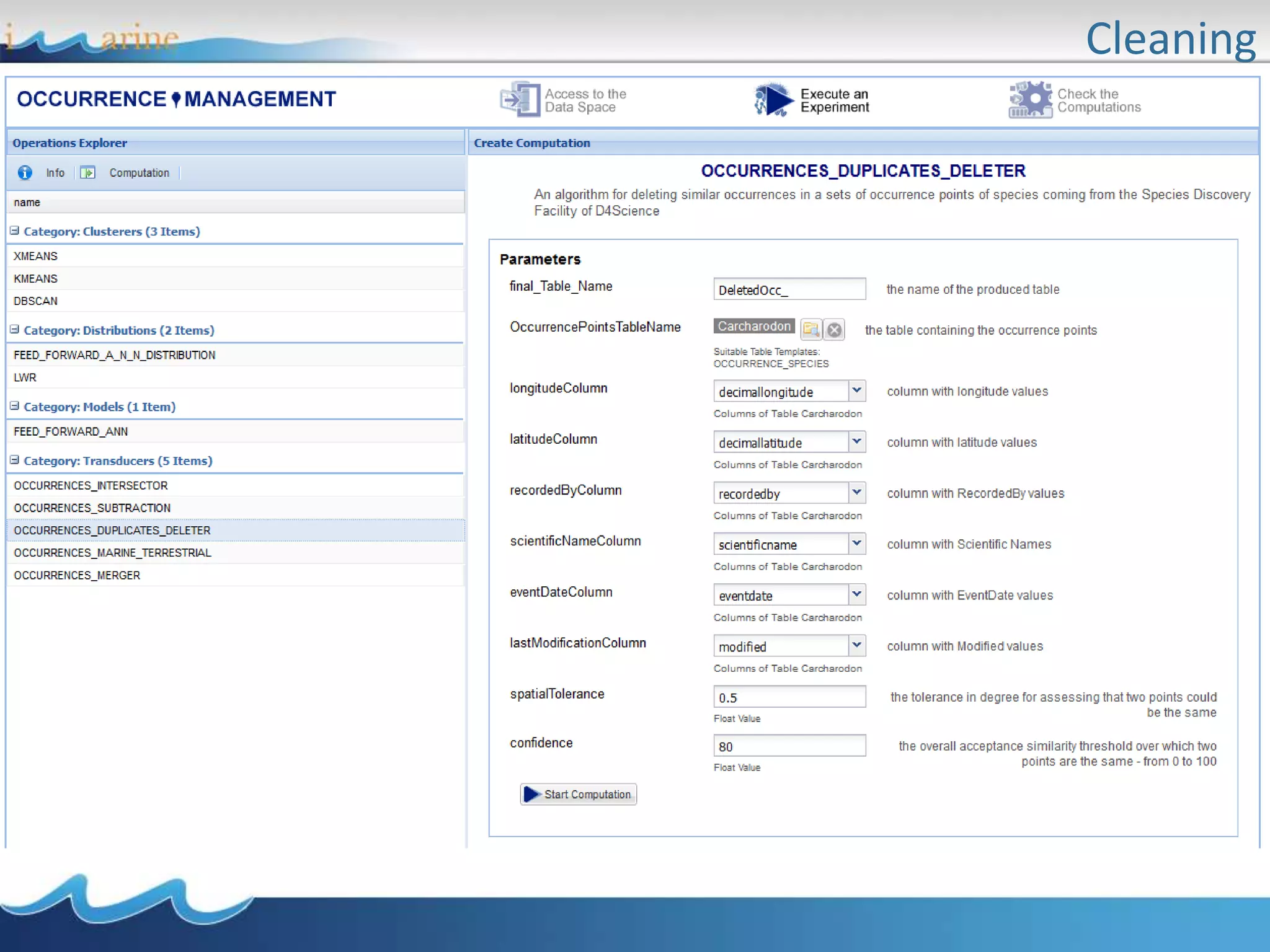The height and width of the screenshot is (952, 1270).
Task: Open table browser icon next to Carcharodon
Action: tap(811, 329)
